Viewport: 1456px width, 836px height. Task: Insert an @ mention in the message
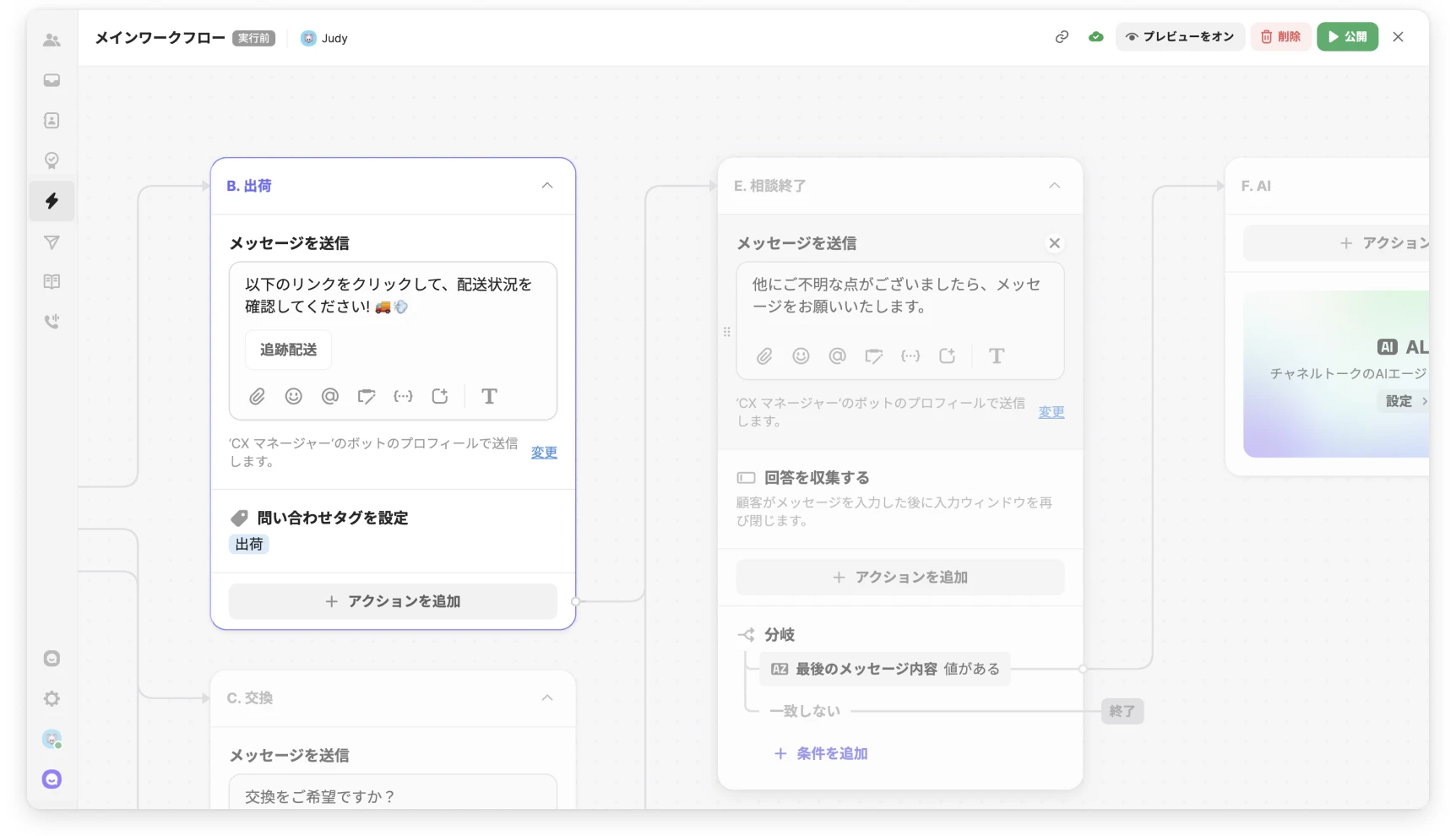click(x=329, y=396)
